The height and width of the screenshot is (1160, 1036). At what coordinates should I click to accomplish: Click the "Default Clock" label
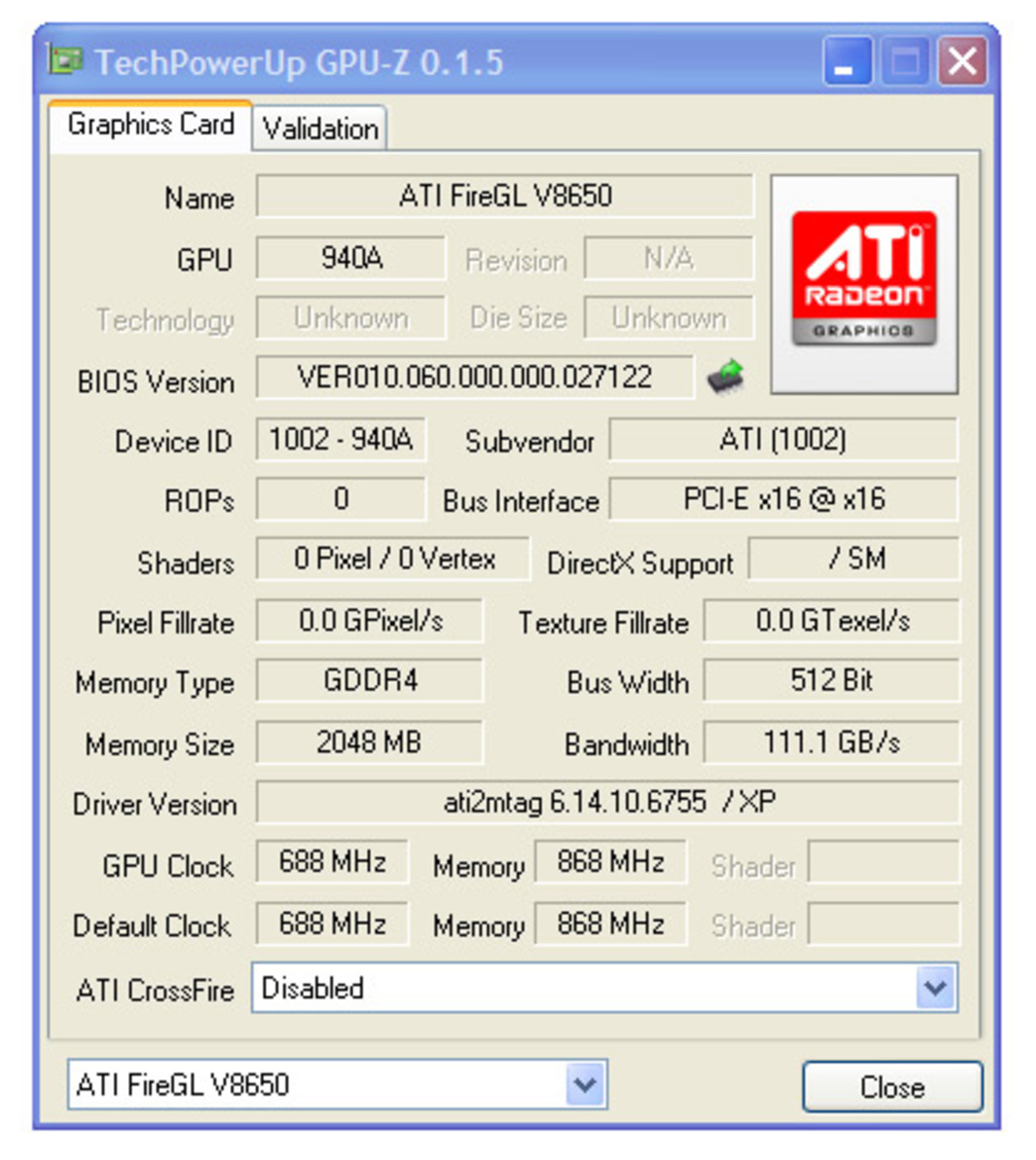[x=152, y=926]
